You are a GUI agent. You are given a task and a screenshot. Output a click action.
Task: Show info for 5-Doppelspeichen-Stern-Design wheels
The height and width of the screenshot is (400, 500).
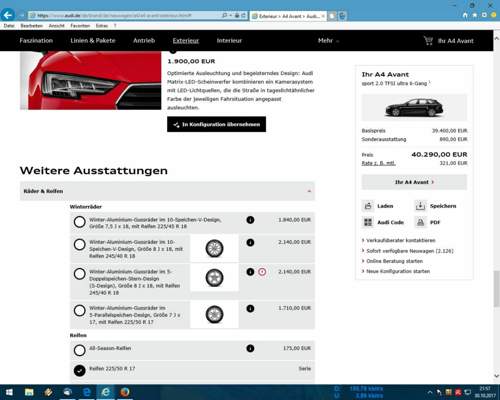[x=250, y=272]
